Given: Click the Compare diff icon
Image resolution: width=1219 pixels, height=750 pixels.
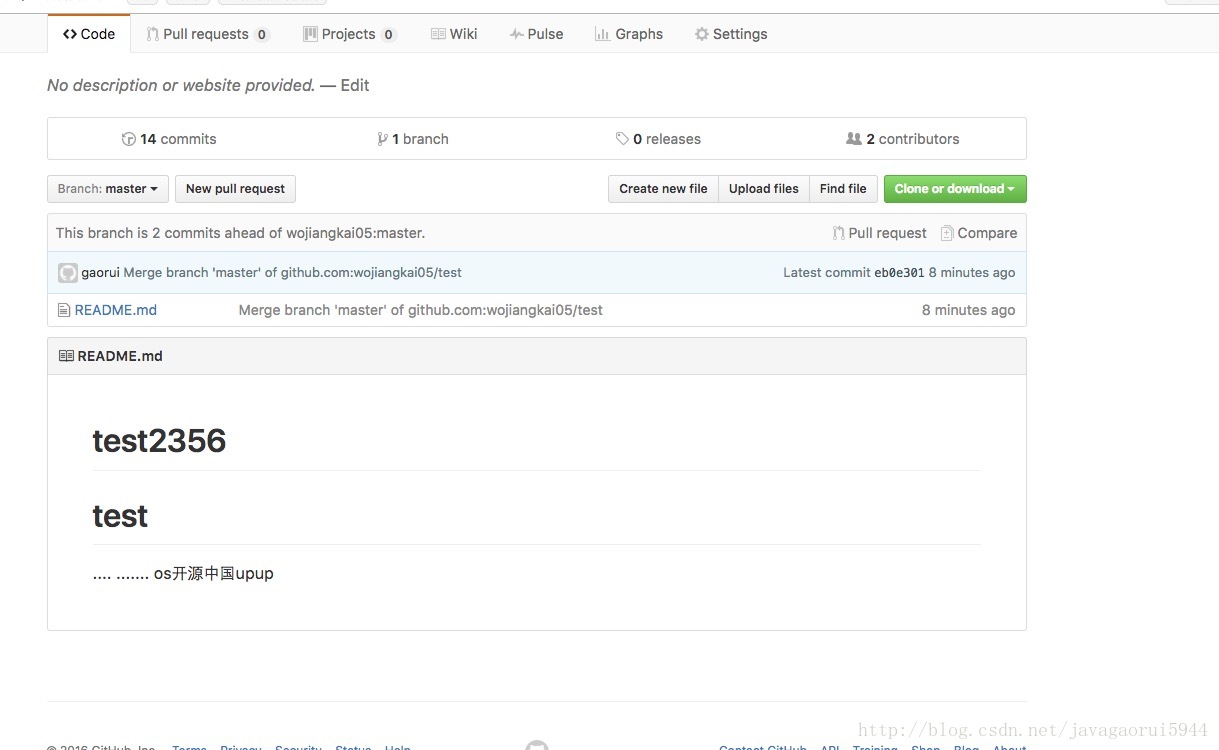Looking at the screenshot, I should (947, 233).
